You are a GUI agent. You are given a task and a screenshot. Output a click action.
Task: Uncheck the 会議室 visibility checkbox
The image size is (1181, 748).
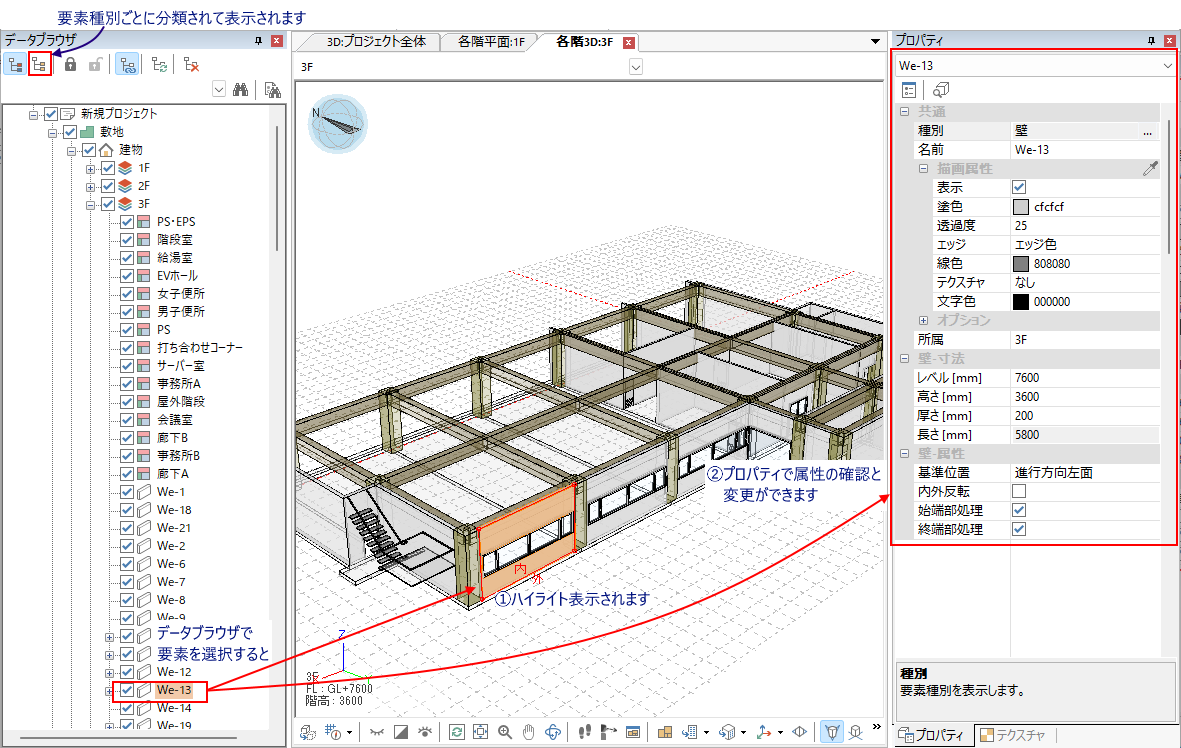(x=127, y=420)
